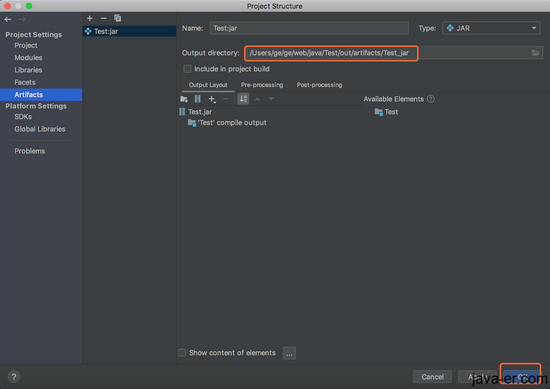Screen dimensions: 550x389
Task: Open Problems page
Action: click(x=30, y=151)
